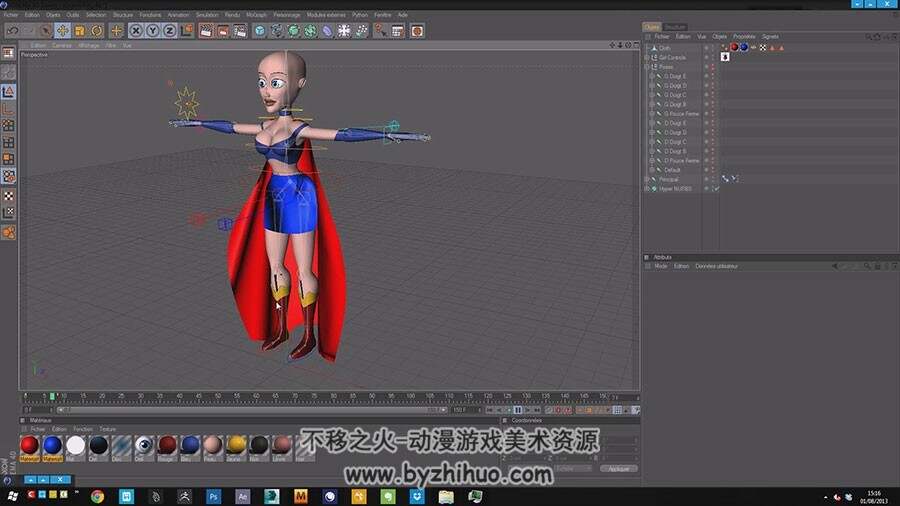The width and height of the screenshot is (900, 506).
Task: Expand the Girl Controle object
Action: [x=647, y=57]
